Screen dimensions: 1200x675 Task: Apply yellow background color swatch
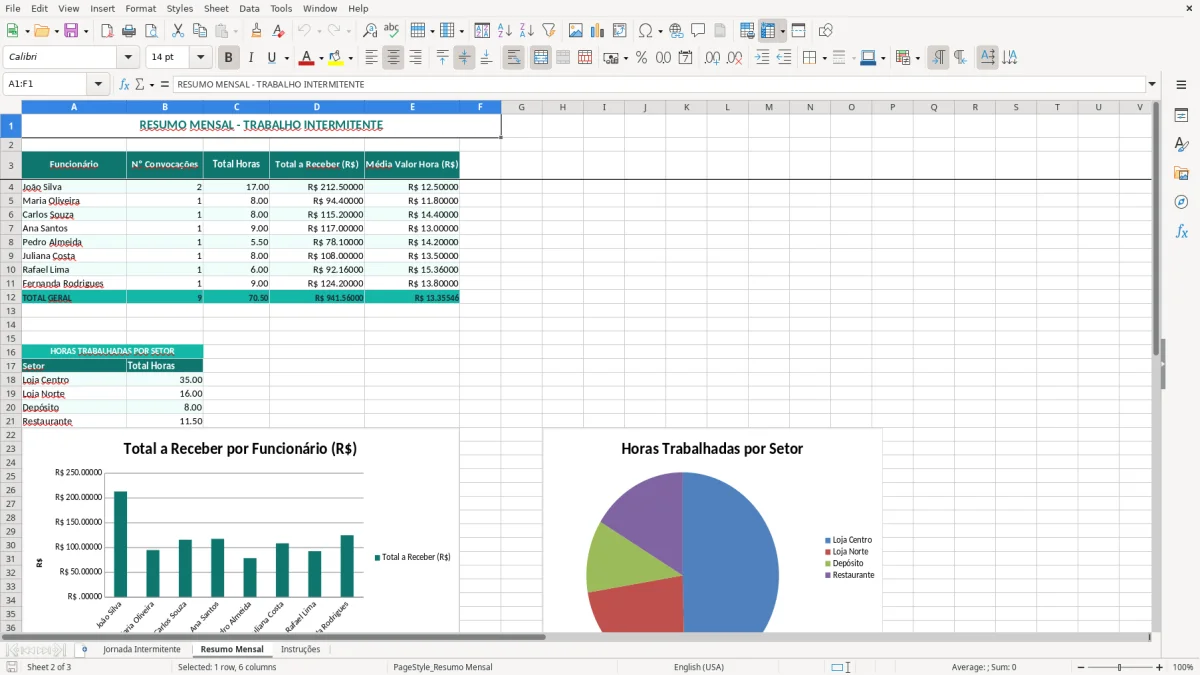tap(336, 58)
